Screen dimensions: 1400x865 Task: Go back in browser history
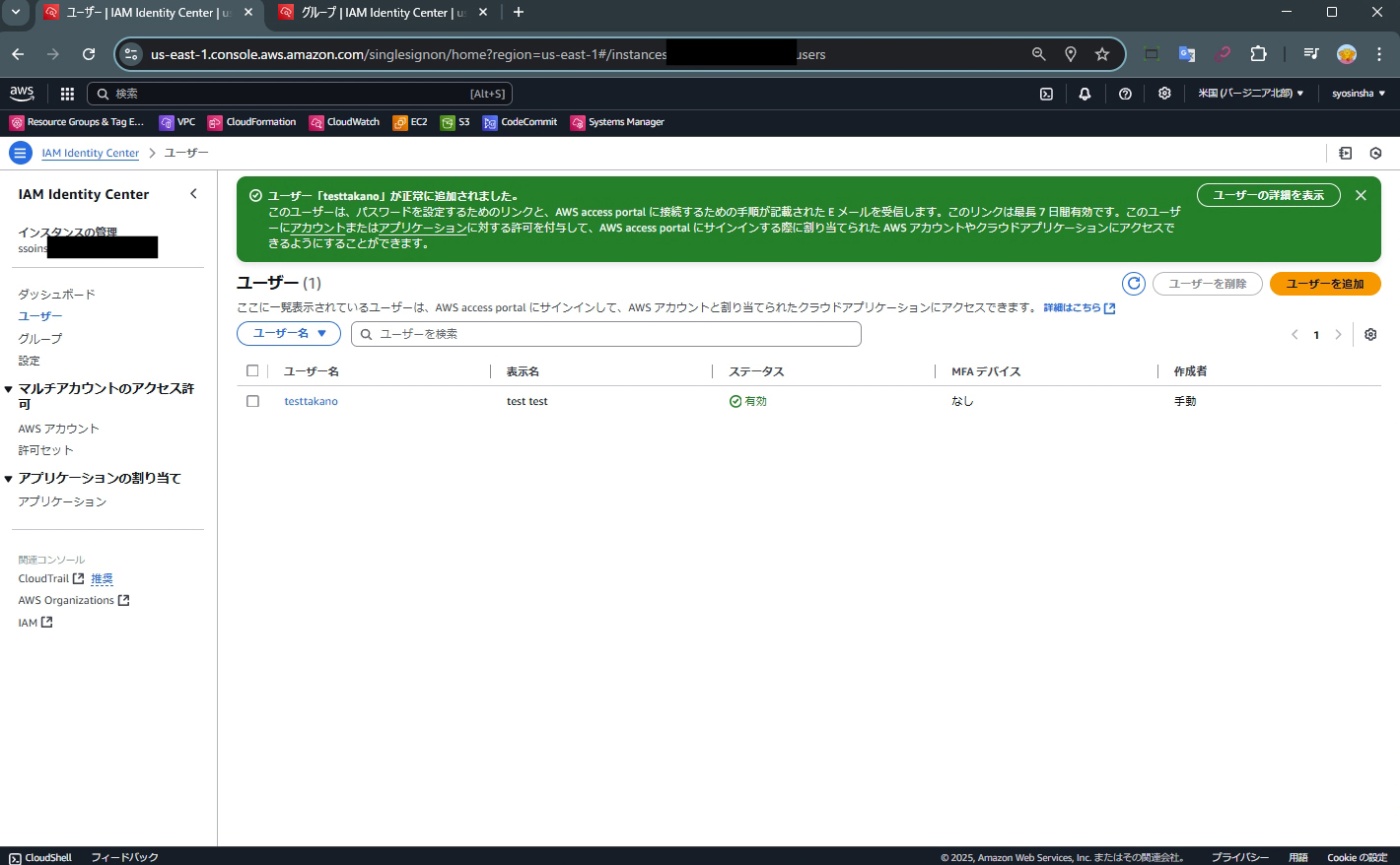(19, 54)
